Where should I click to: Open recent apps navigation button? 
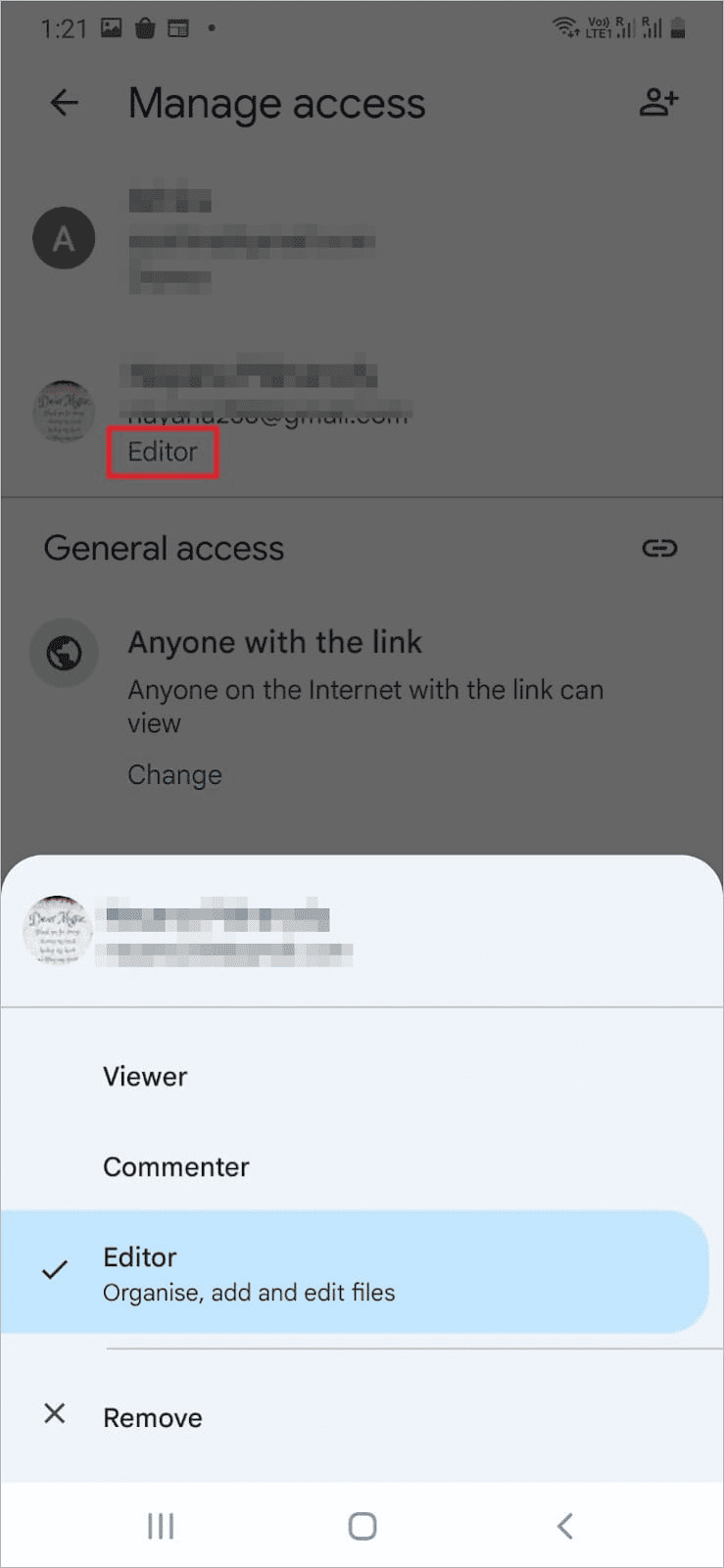point(161,1526)
